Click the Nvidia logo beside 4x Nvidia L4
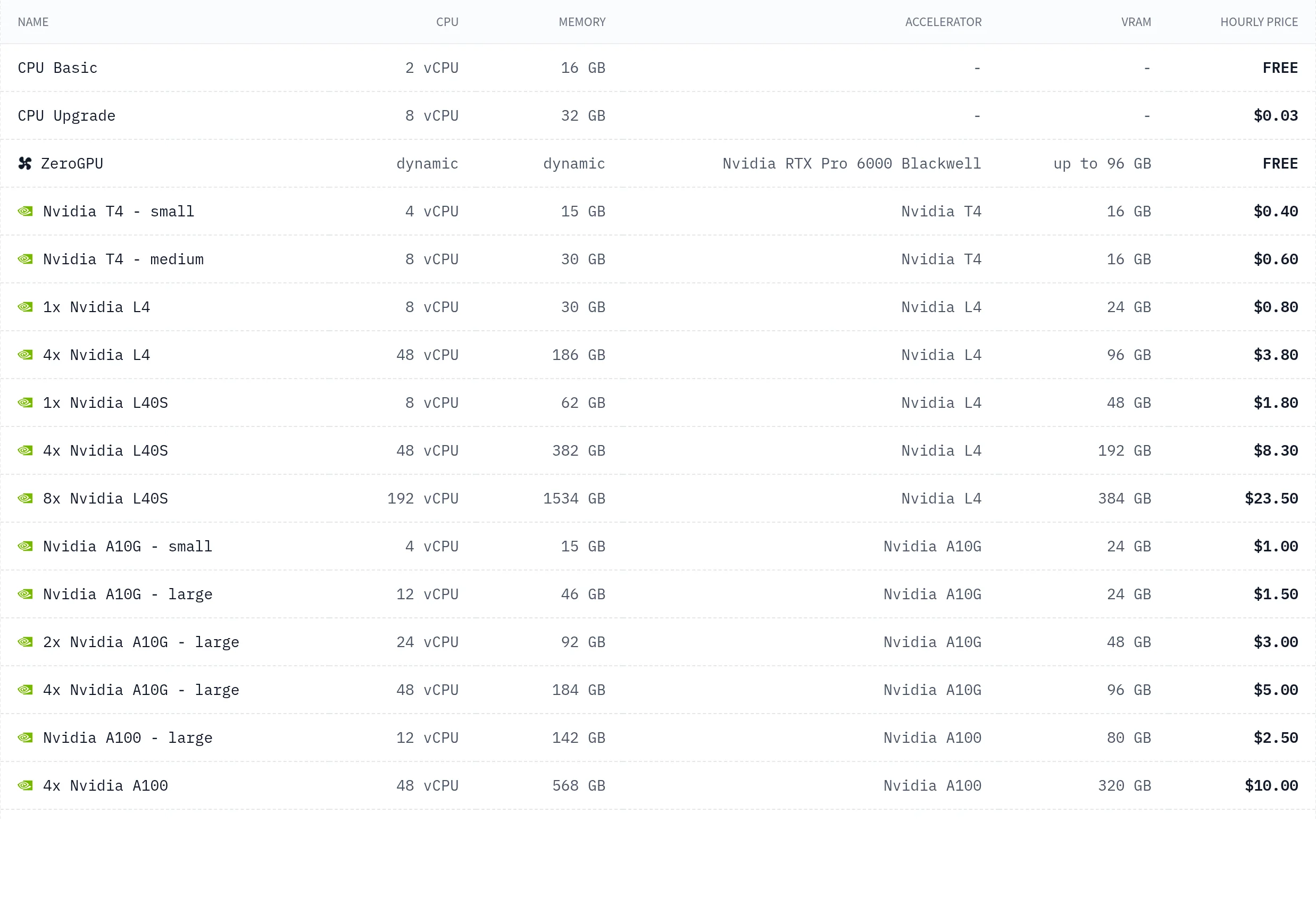This screenshot has height=905, width=1316. pos(25,355)
